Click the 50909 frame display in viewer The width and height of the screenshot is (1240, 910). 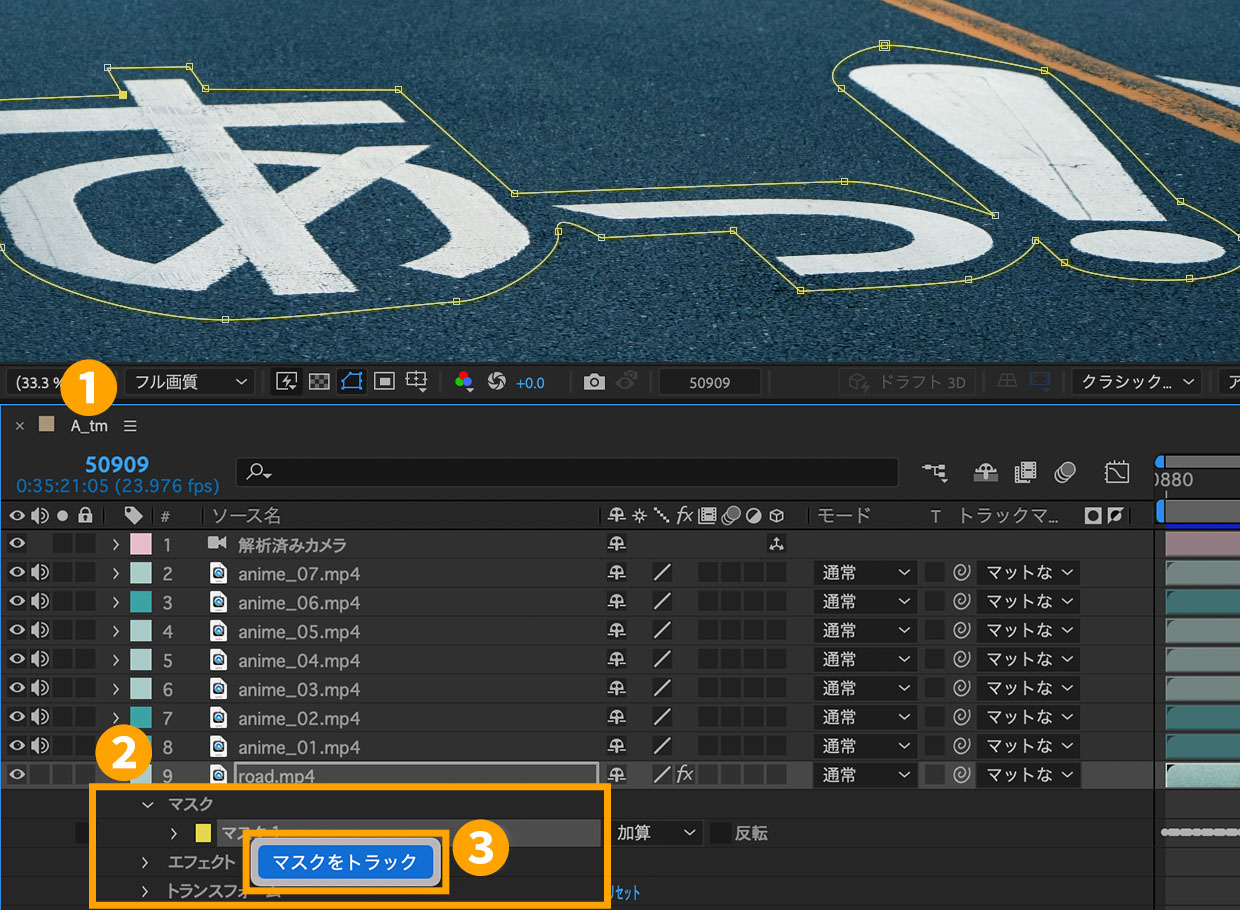tap(710, 382)
